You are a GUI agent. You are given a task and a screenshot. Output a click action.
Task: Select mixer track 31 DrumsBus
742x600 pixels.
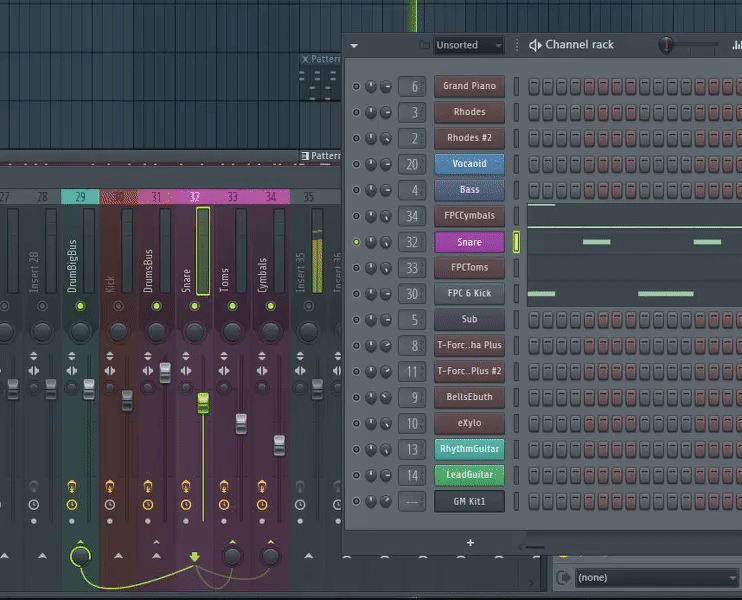(x=157, y=197)
